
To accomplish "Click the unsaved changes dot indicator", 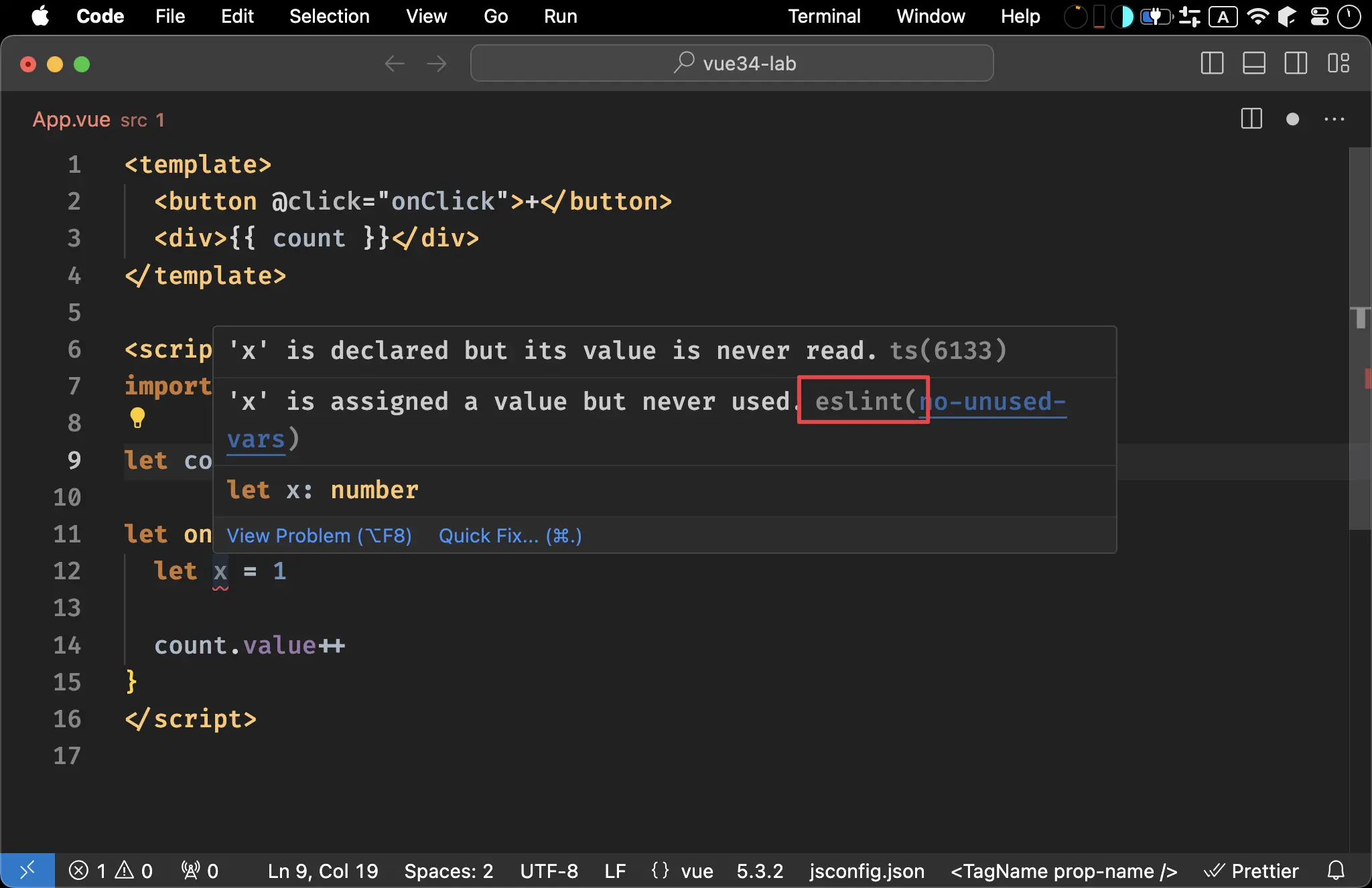I will [x=1292, y=119].
